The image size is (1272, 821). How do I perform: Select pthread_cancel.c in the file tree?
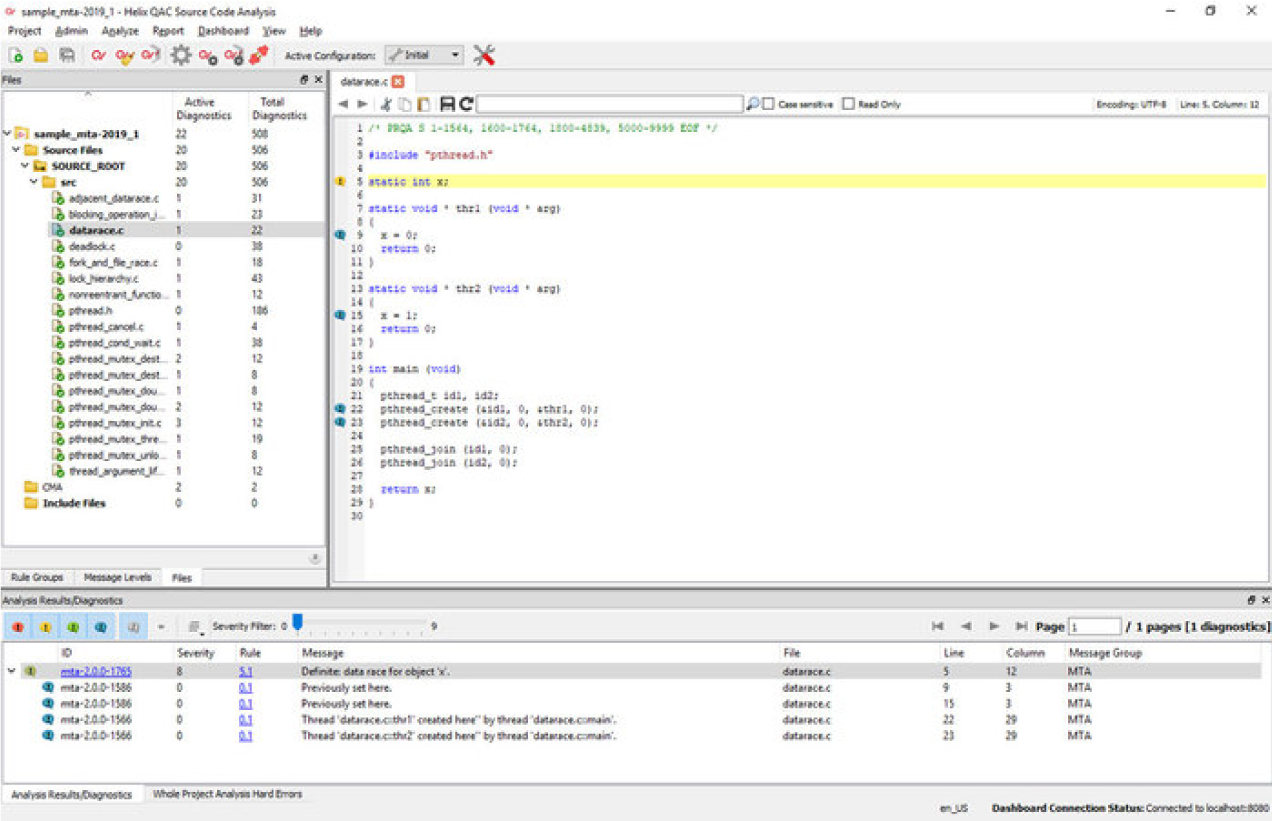(106, 326)
